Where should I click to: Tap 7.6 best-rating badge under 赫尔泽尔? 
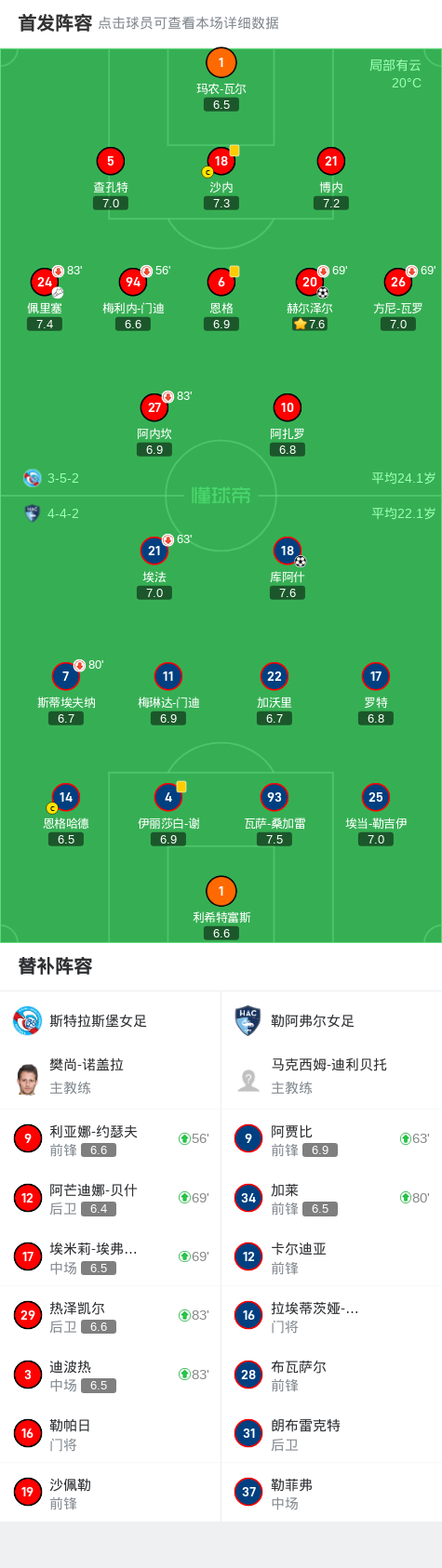pos(310,325)
